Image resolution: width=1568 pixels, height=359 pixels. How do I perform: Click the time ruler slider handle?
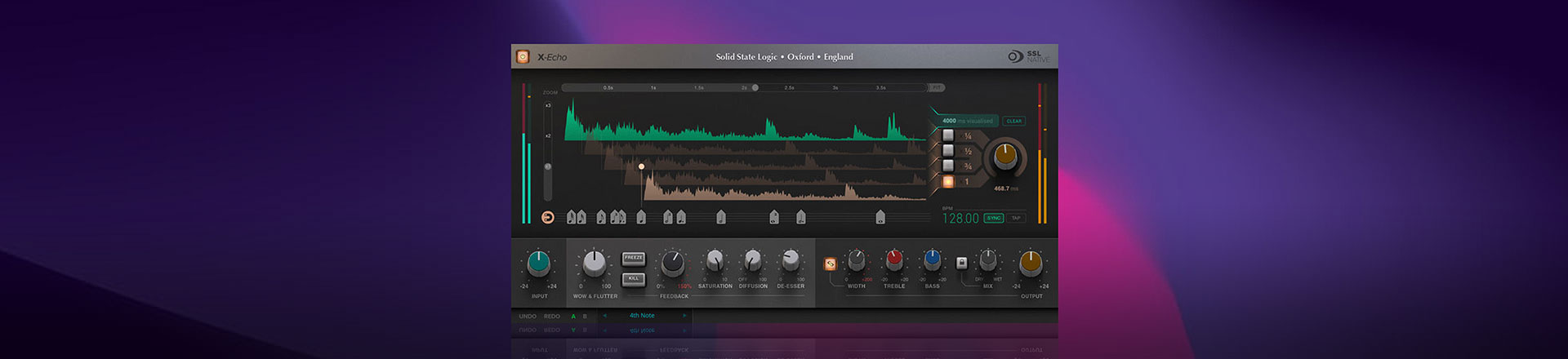(x=755, y=87)
